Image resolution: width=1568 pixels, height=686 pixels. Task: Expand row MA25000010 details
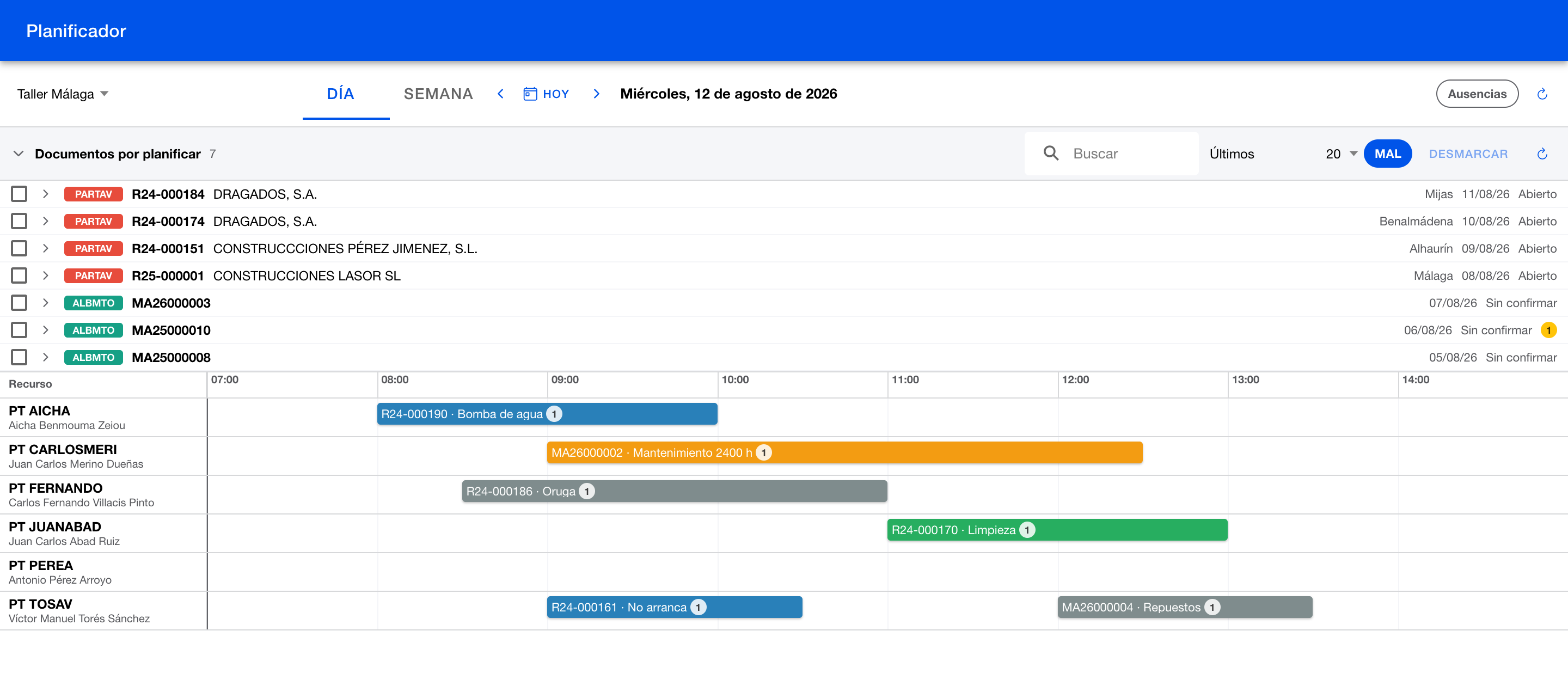pyautogui.click(x=45, y=330)
